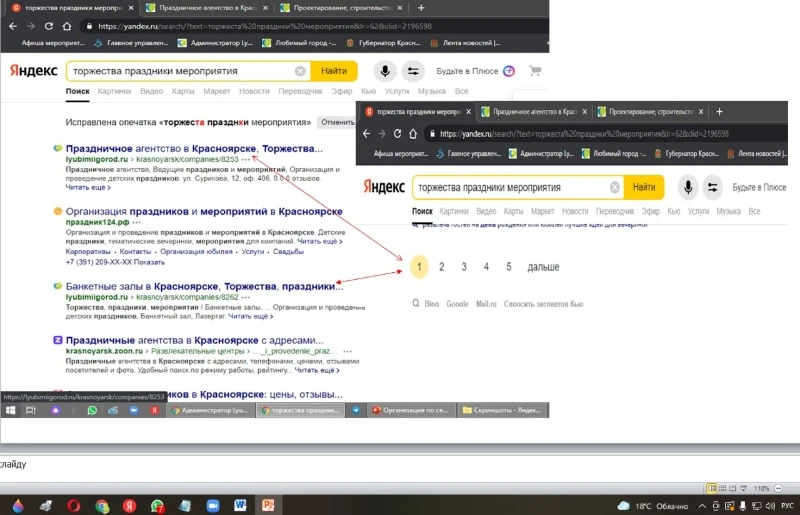Switch the РУС keyboard language indicator
The image size is (800, 515).
coord(787,506)
